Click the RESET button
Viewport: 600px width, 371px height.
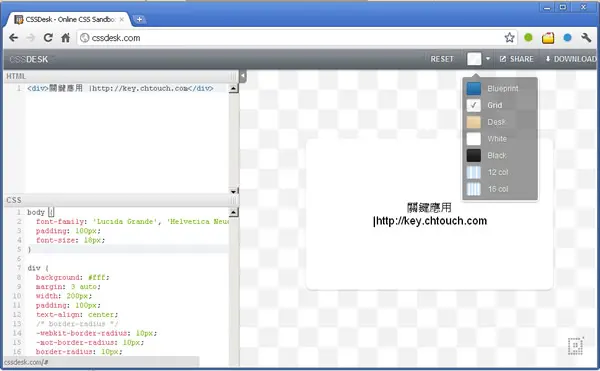[442, 59]
